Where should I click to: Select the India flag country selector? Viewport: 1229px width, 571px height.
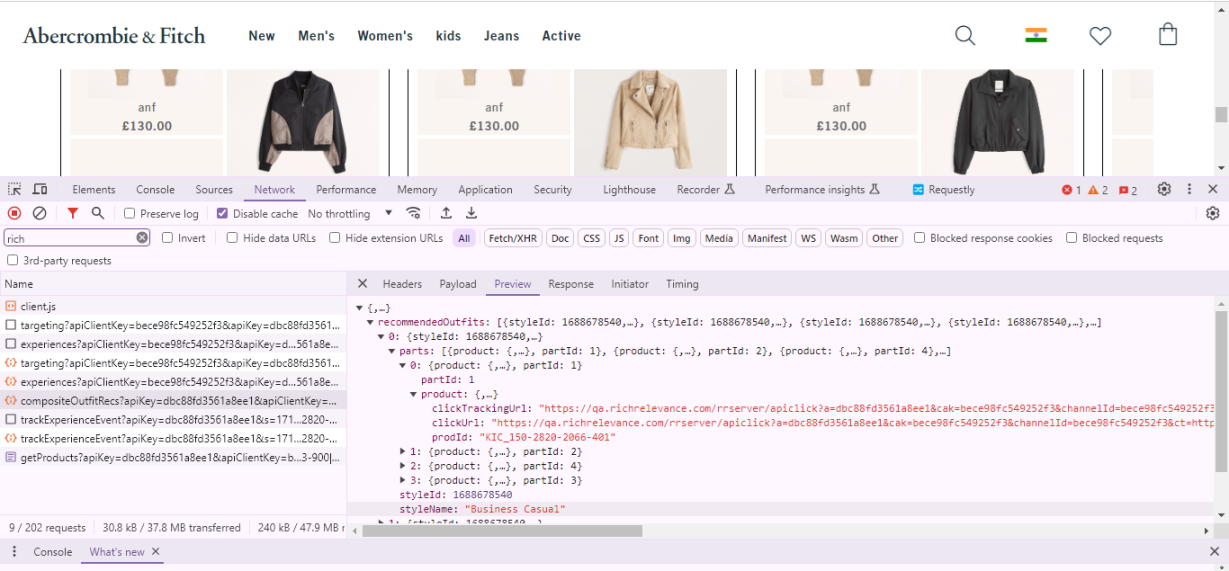(1036, 36)
